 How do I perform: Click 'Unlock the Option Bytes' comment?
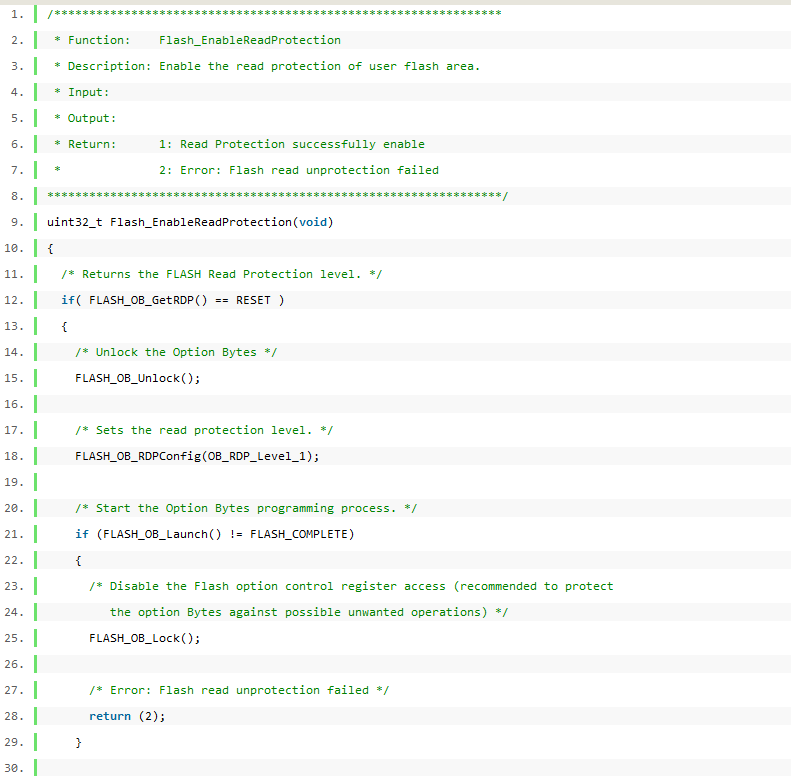[176, 352]
